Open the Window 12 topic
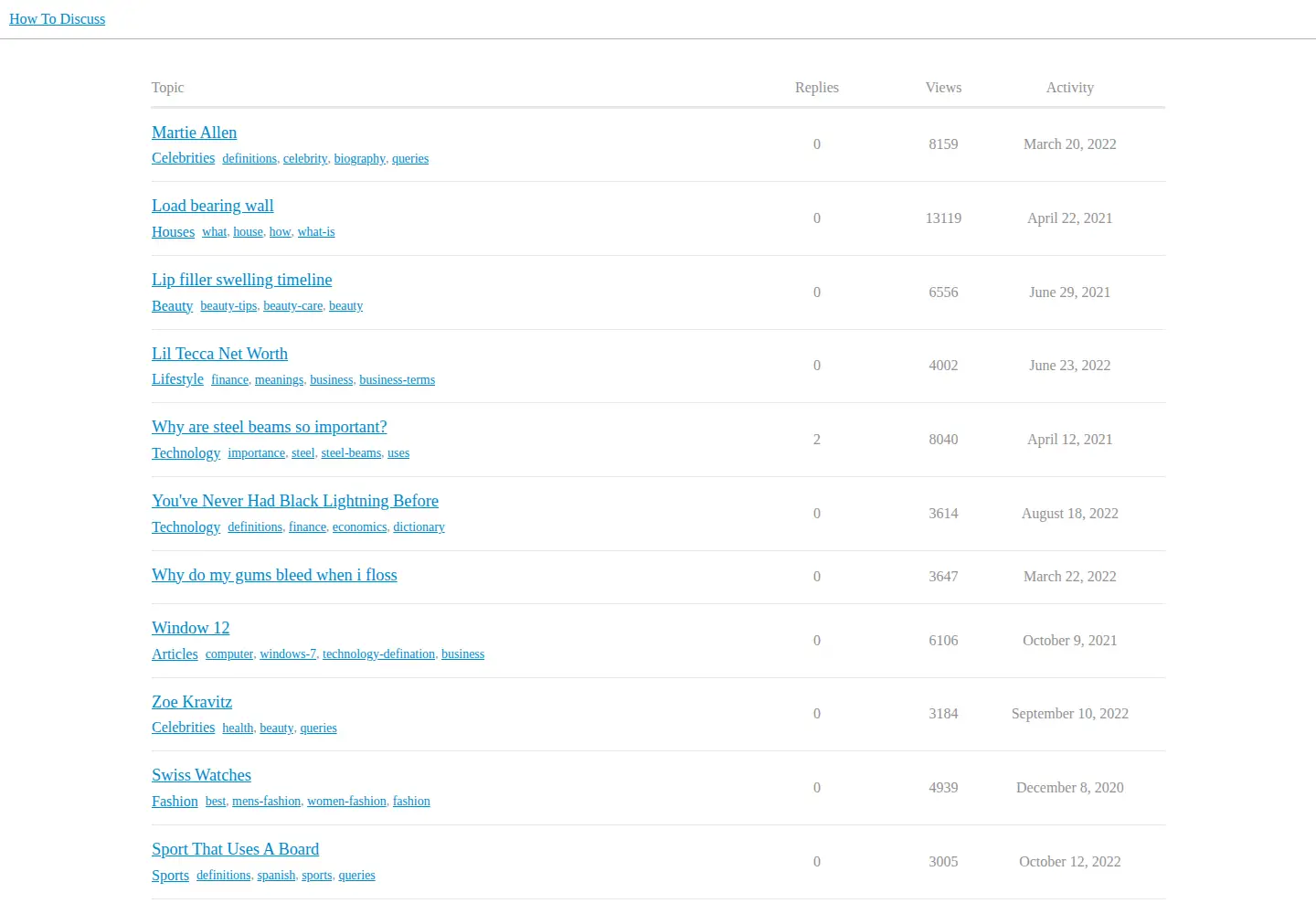Screen dimensions: 1316x914 click(190, 628)
